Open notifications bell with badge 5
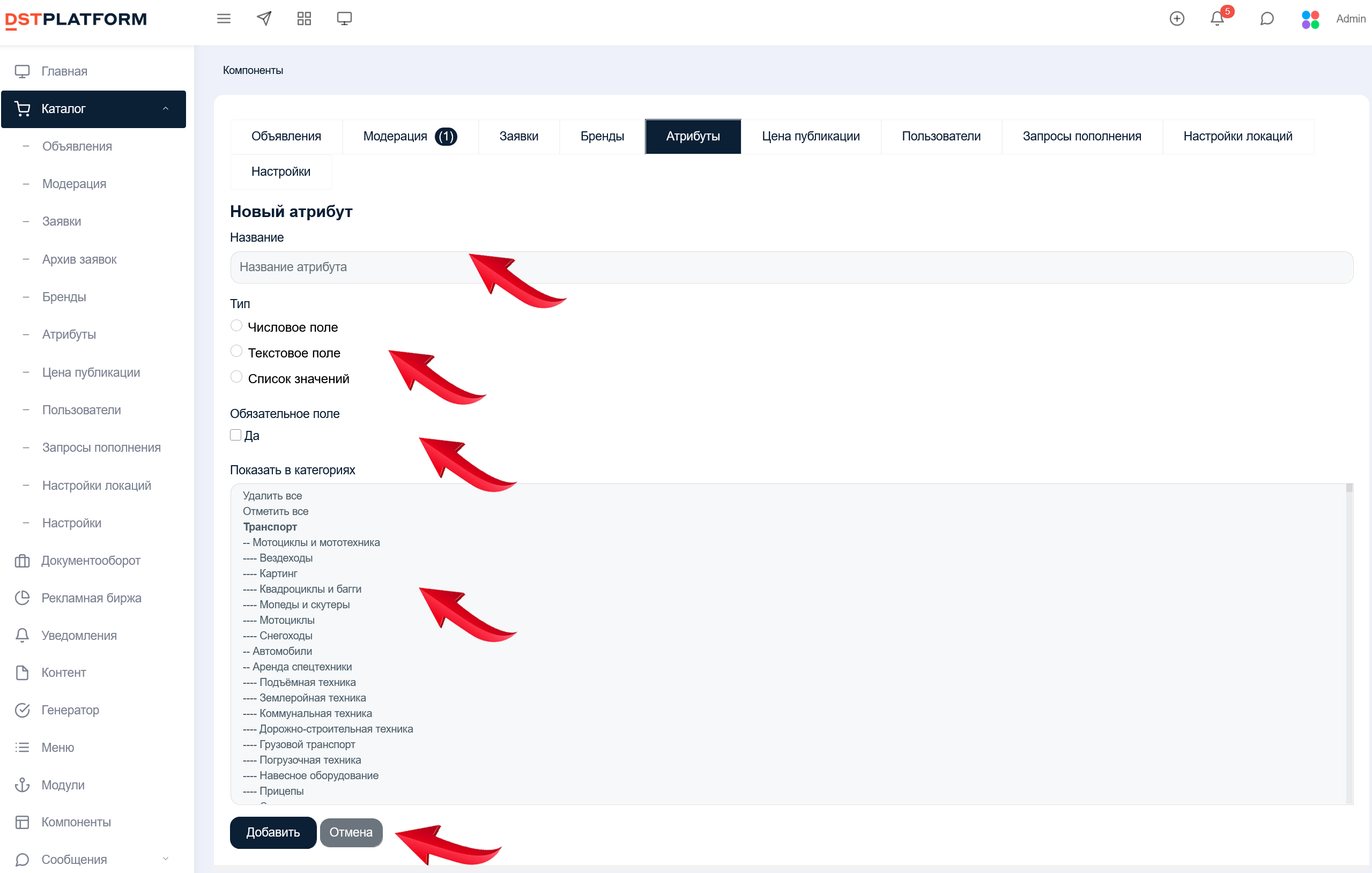1372x873 pixels. pos(1217,19)
